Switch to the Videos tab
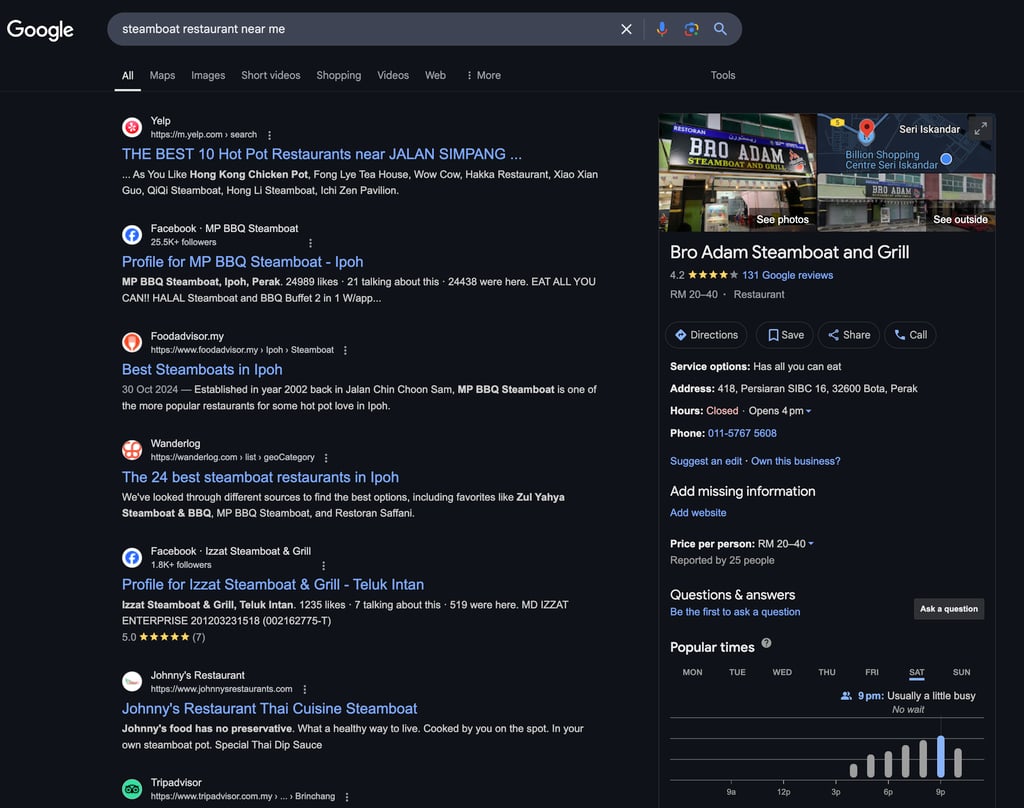The width and height of the screenshot is (1024, 808). 393,75
